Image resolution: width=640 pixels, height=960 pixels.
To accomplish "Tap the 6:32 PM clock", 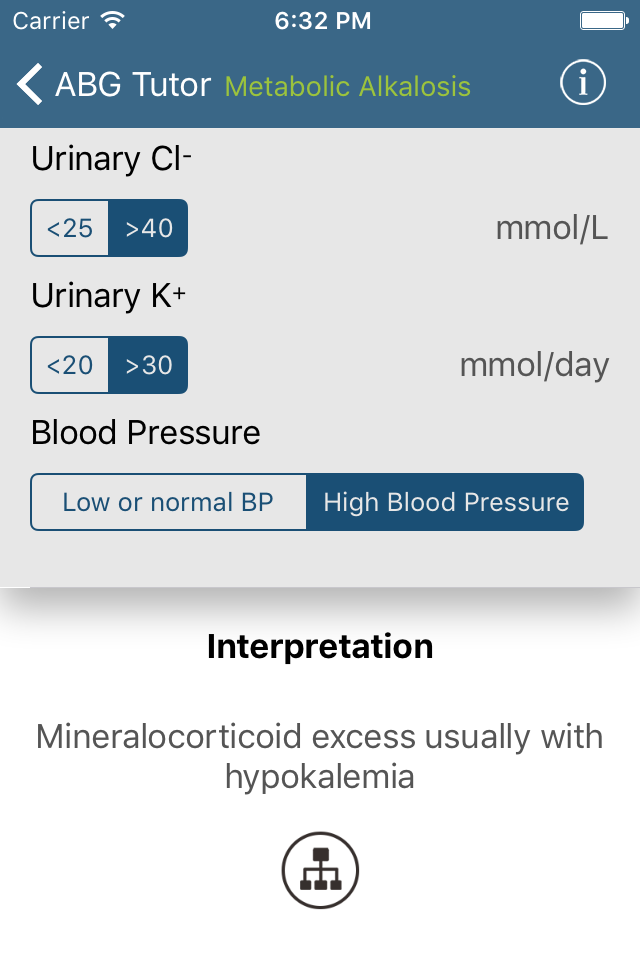I will 323,21.
